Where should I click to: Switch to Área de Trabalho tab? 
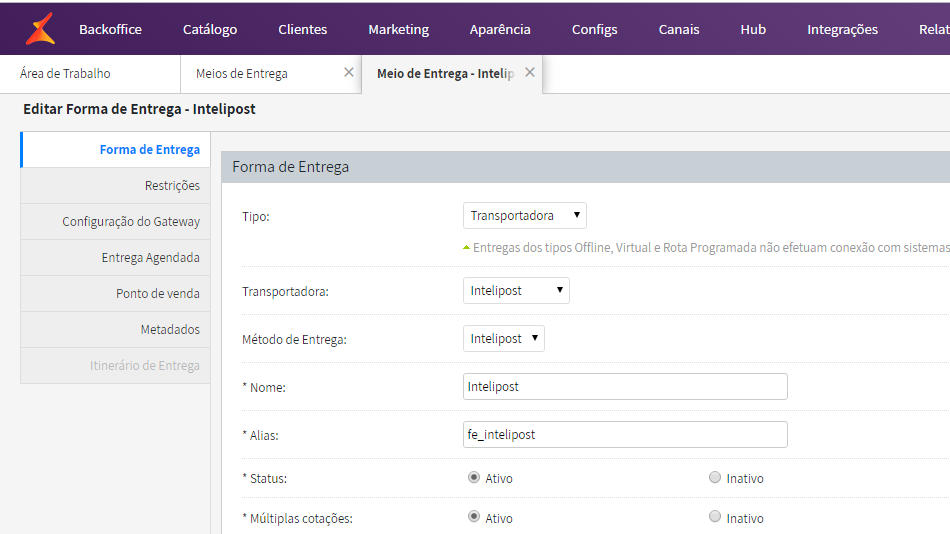click(x=90, y=74)
